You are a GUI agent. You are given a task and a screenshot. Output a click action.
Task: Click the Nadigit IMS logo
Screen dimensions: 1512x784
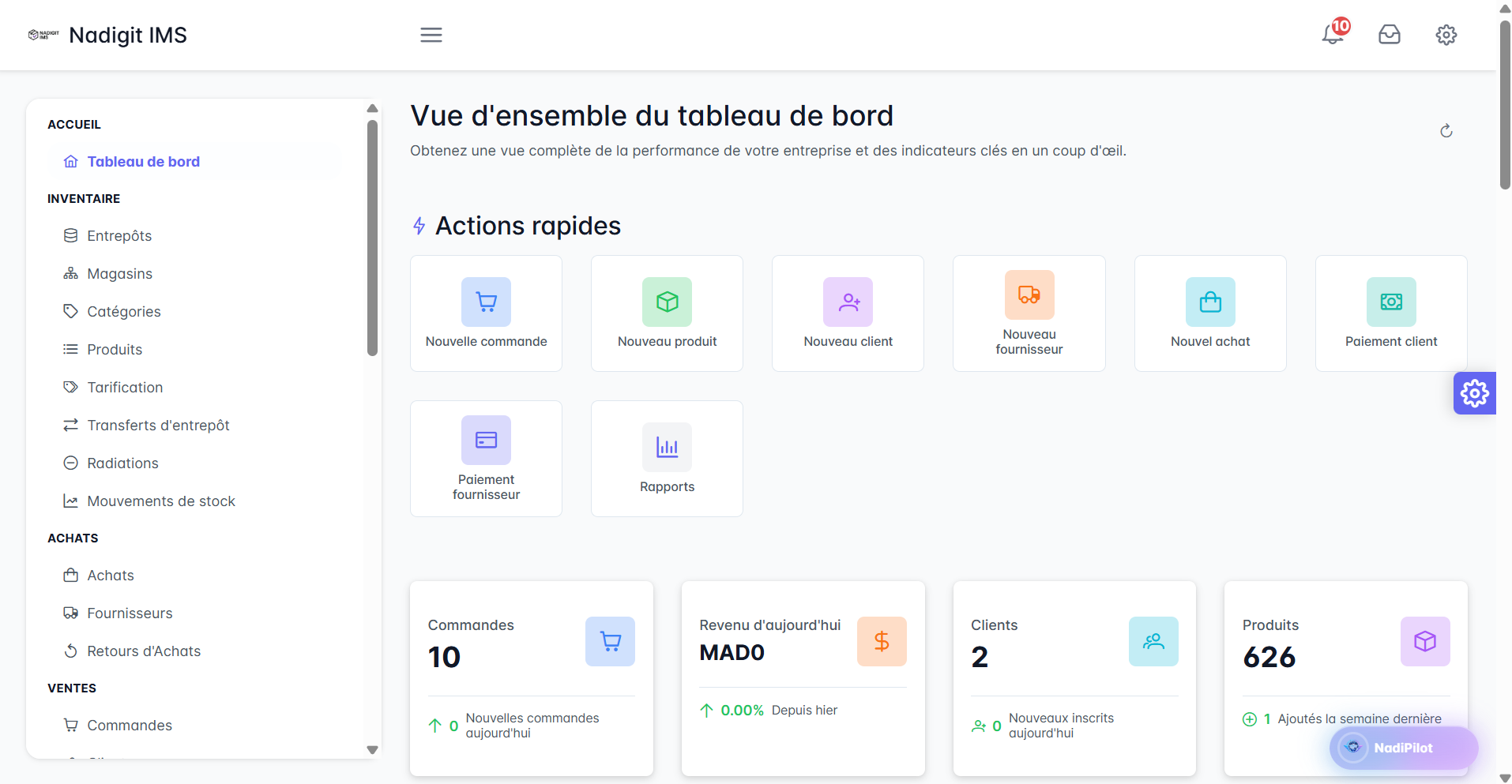tap(43, 35)
